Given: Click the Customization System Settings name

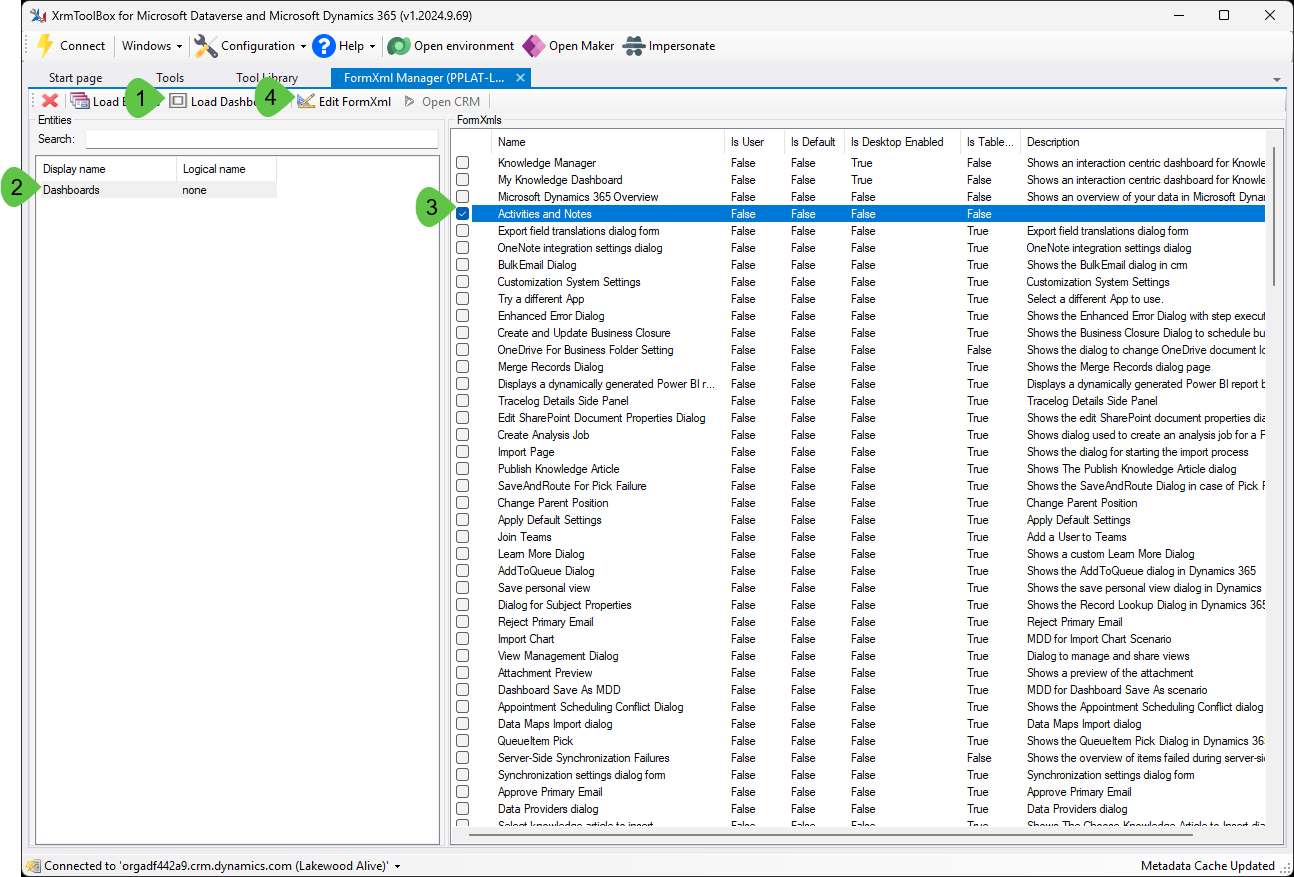Looking at the screenshot, I should point(569,282).
